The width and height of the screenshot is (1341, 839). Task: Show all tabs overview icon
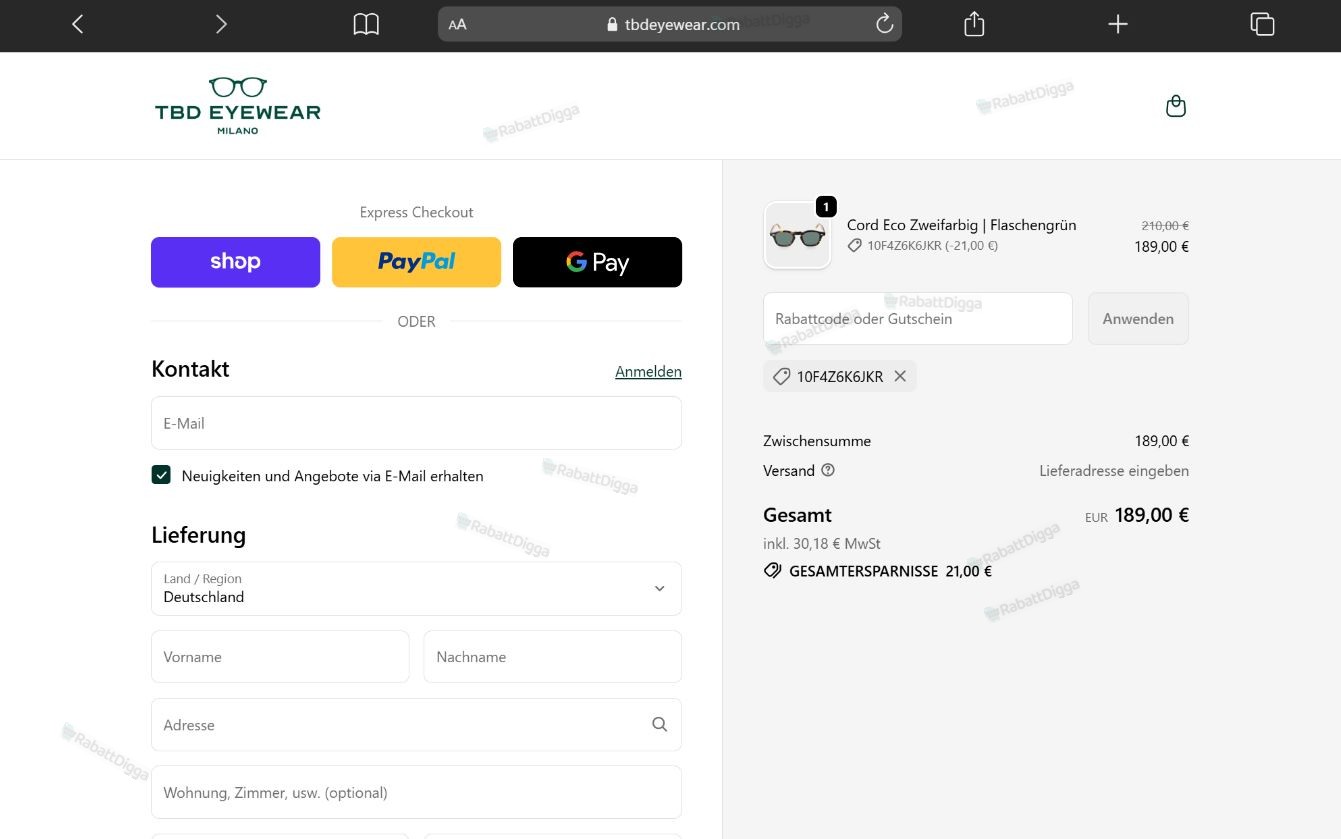pyautogui.click(x=1262, y=24)
